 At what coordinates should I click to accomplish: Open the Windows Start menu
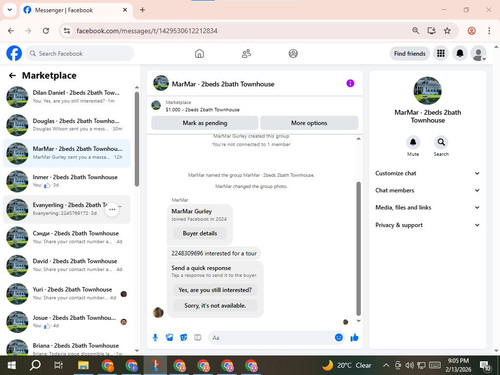pos(12,366)
